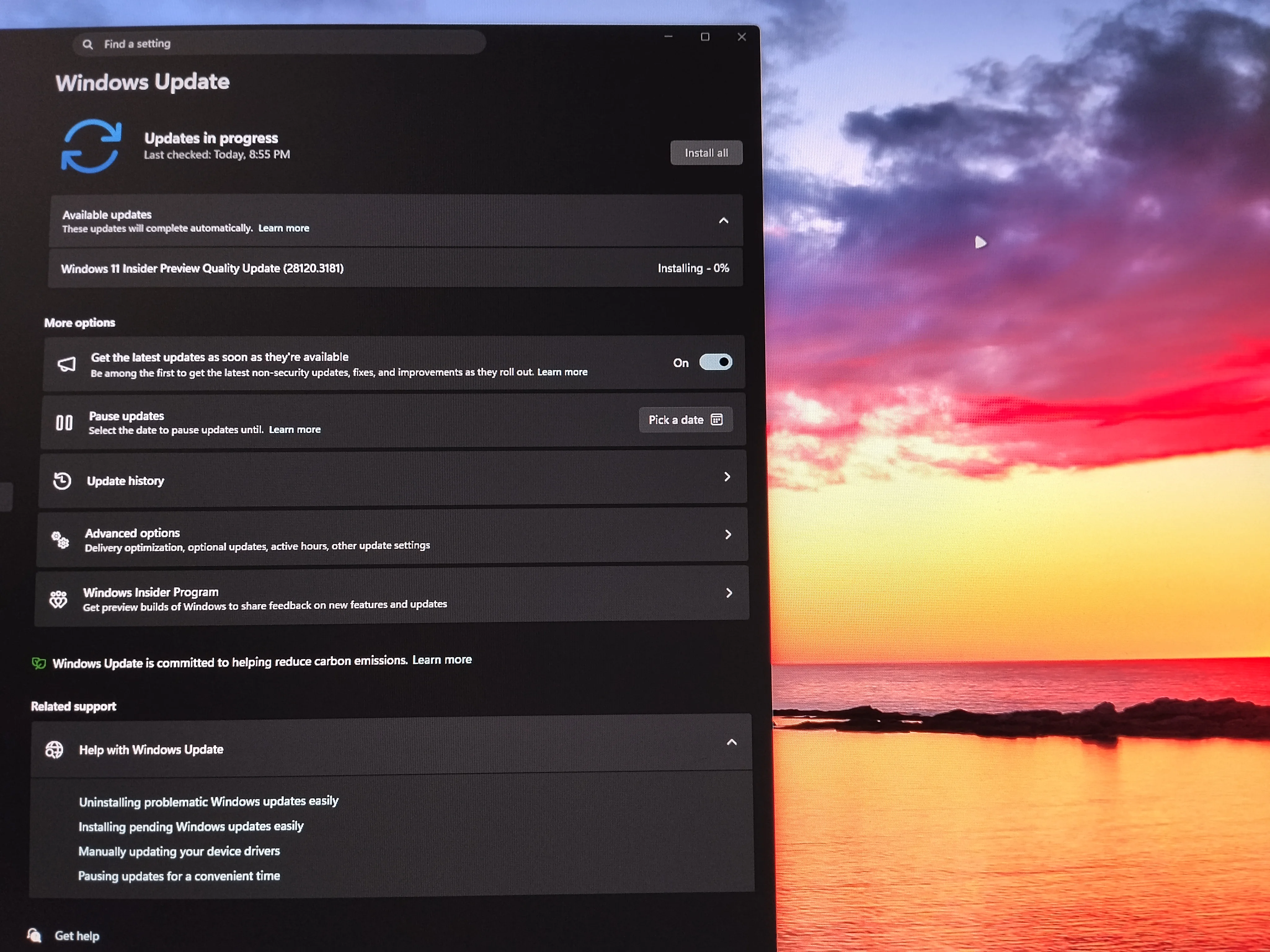Viewport: 1270px width, 952px height.
Task: Open Uninstalling problematic Windows updates easily
Action: [208, 801]
